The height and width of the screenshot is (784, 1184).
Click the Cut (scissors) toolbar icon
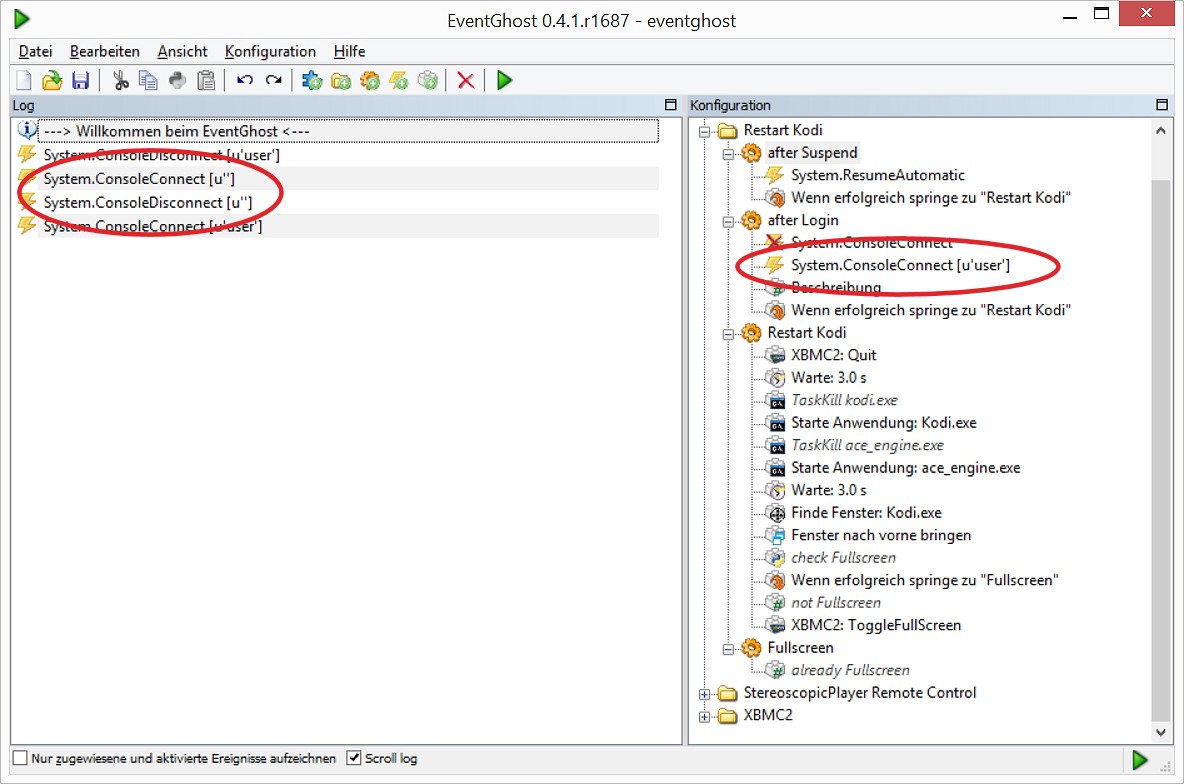[121, 80]
